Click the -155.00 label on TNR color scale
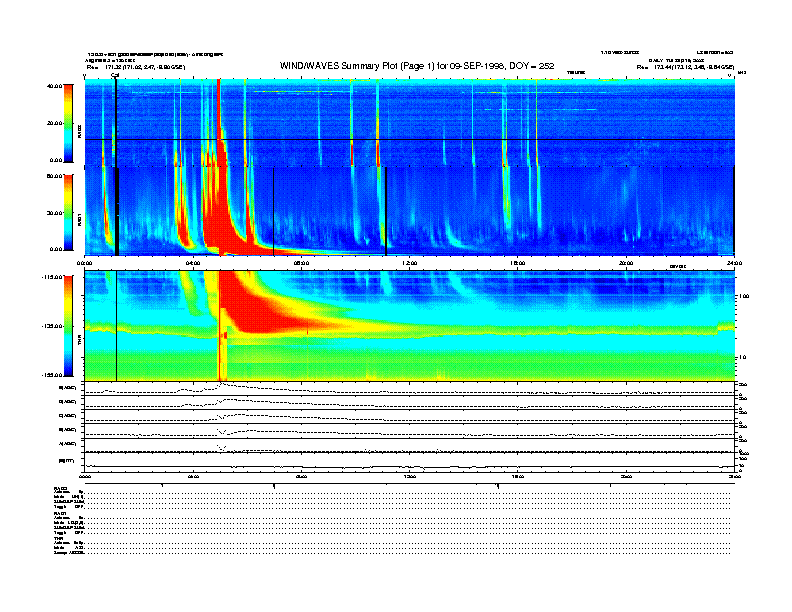Viewport: 792px width, 612px height. tap(52, 375)
